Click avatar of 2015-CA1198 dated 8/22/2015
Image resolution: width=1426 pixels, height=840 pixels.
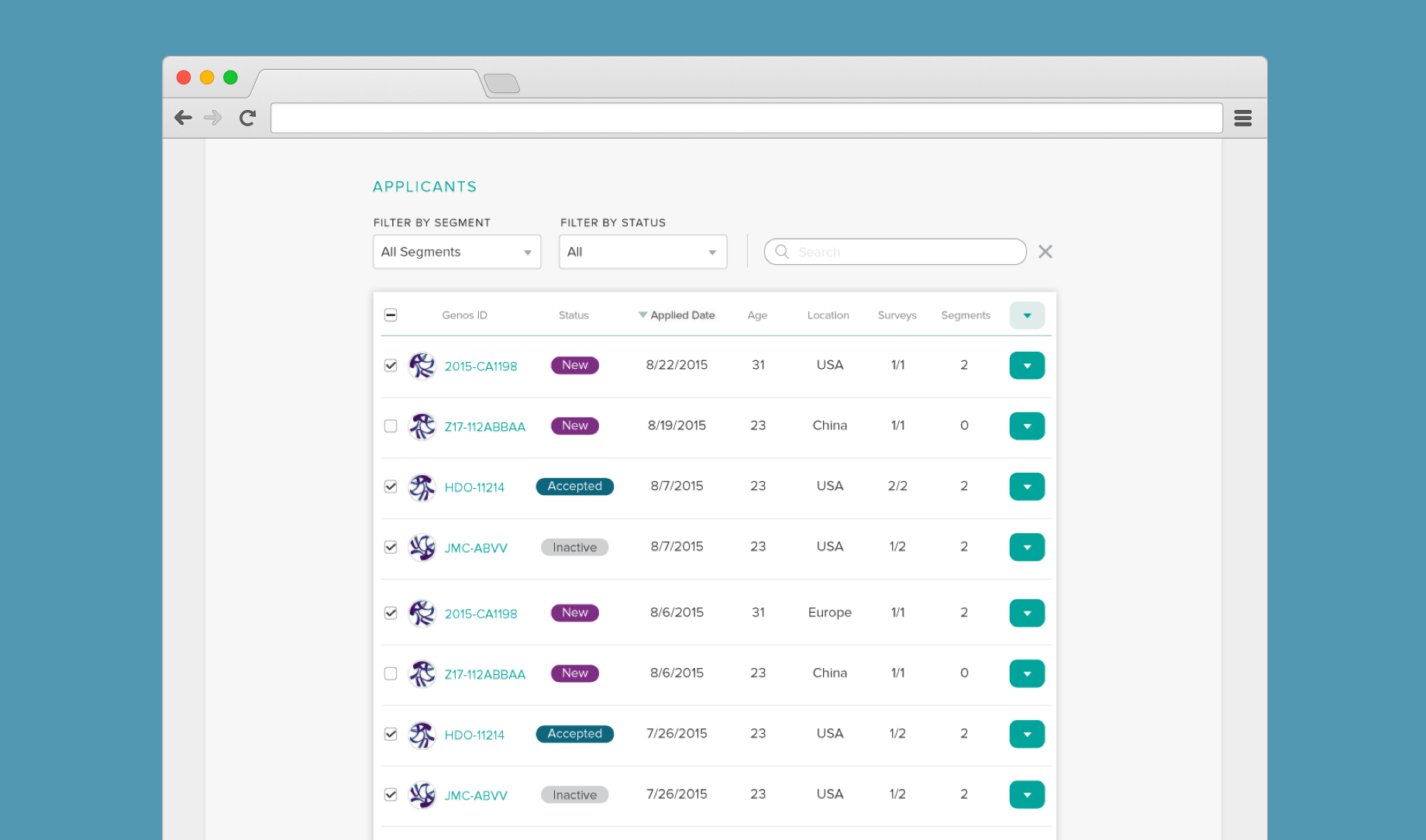click(422, 366)
